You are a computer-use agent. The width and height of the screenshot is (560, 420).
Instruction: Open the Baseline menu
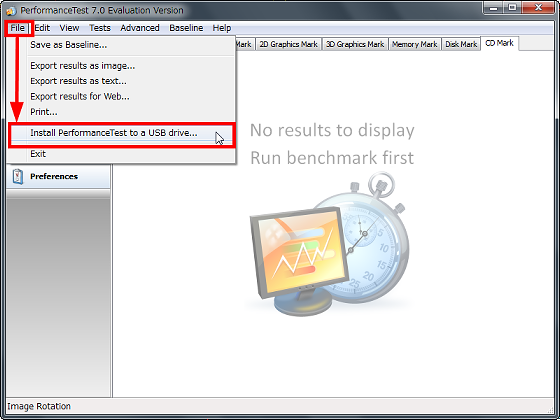[x=186, y=28]
